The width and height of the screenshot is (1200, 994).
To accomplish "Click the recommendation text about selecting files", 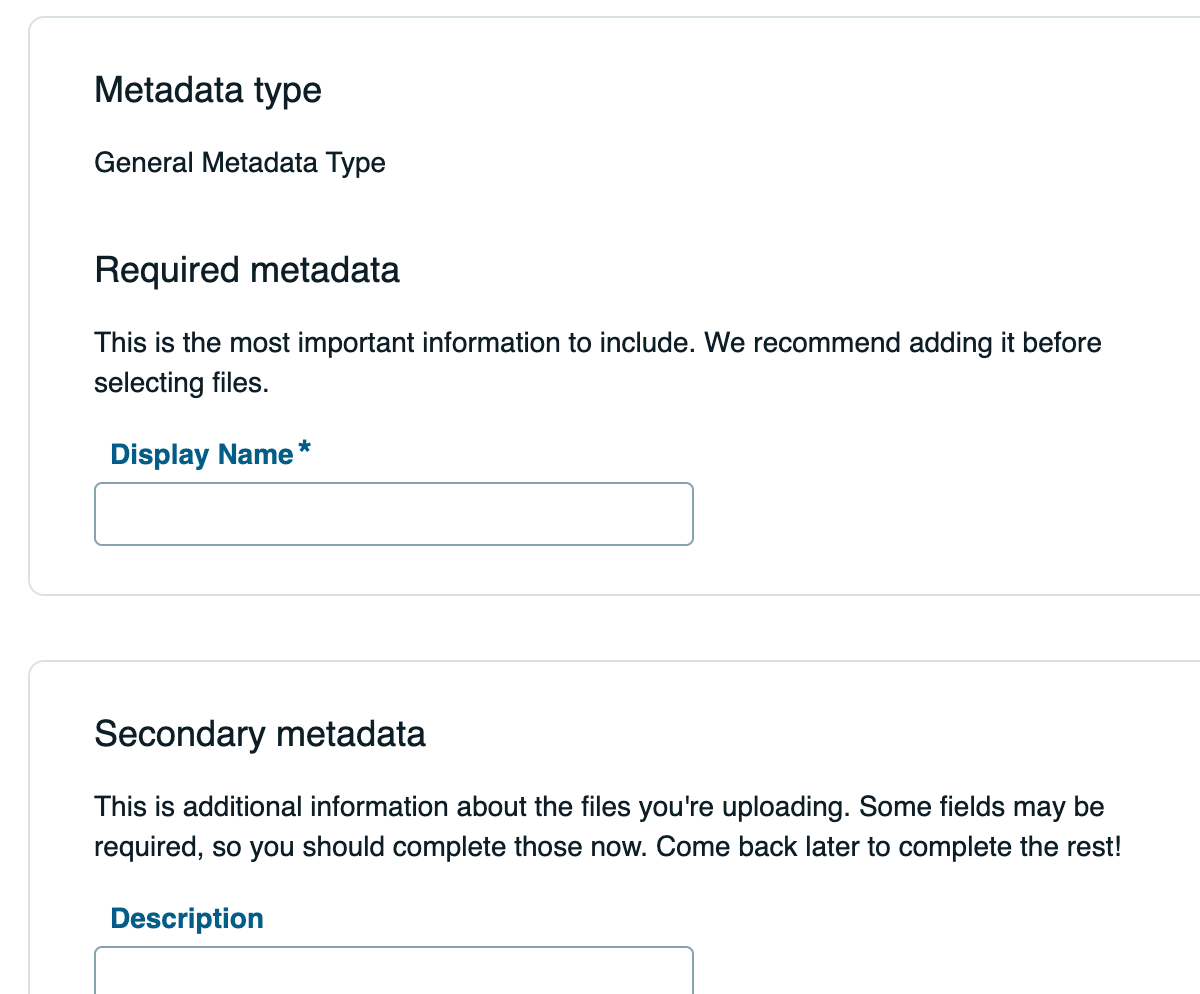I will point(597,362).
